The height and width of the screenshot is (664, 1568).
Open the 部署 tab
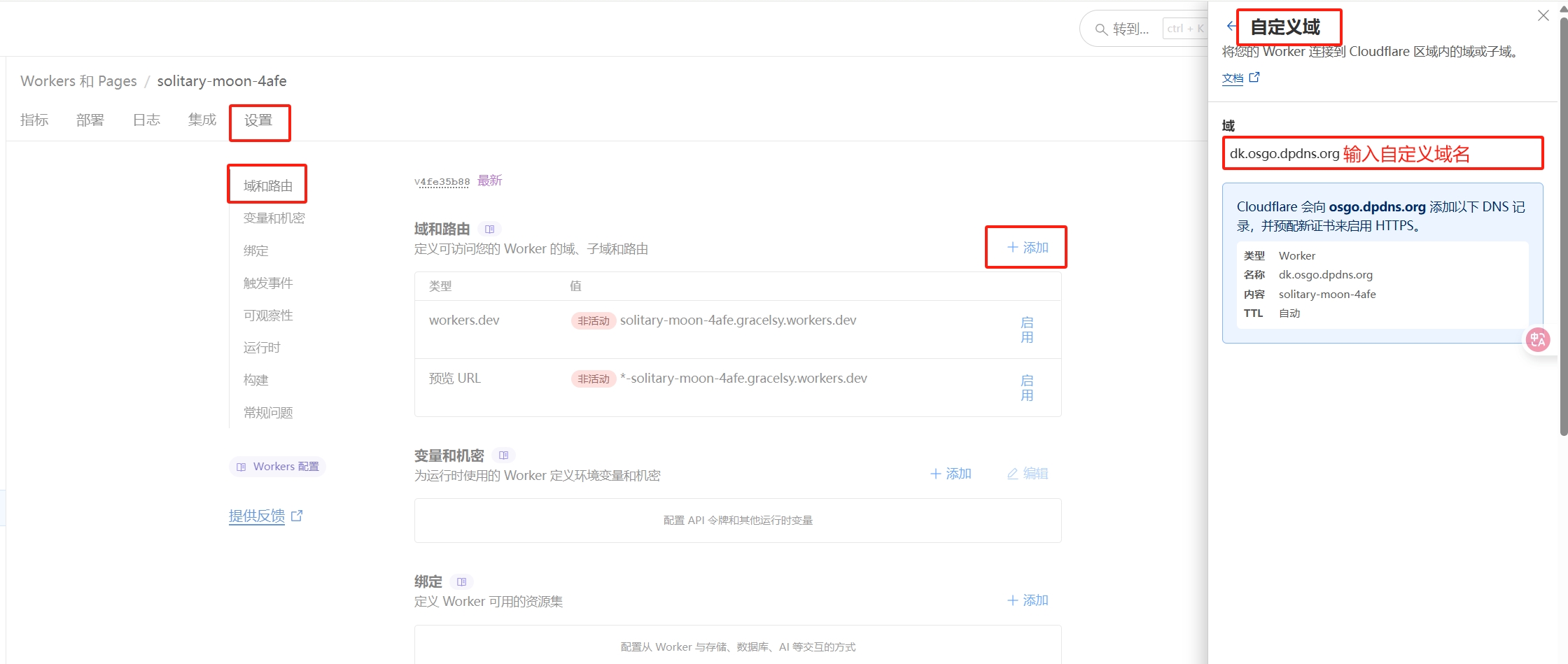90,120
